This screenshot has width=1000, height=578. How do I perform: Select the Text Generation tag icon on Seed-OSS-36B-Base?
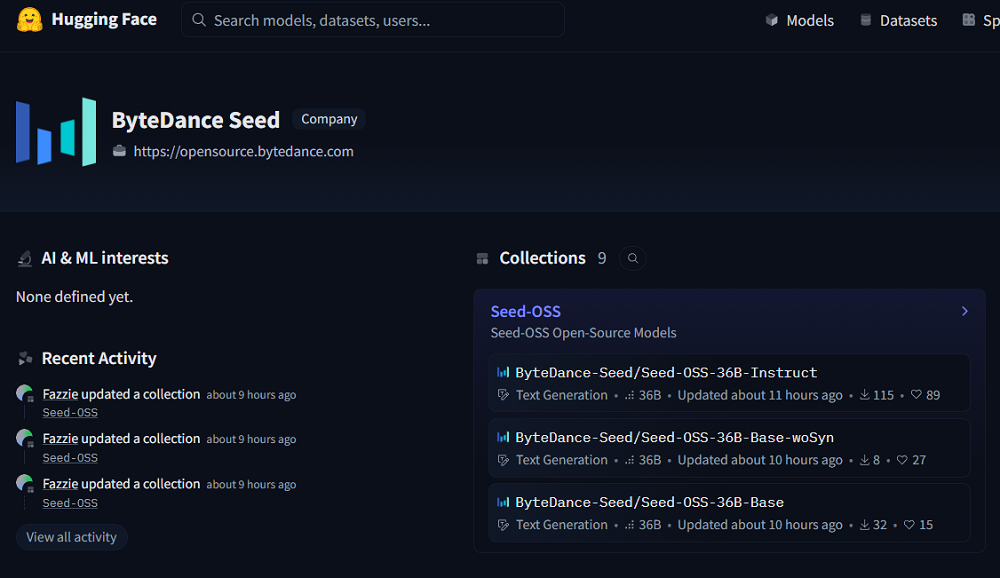504,524
